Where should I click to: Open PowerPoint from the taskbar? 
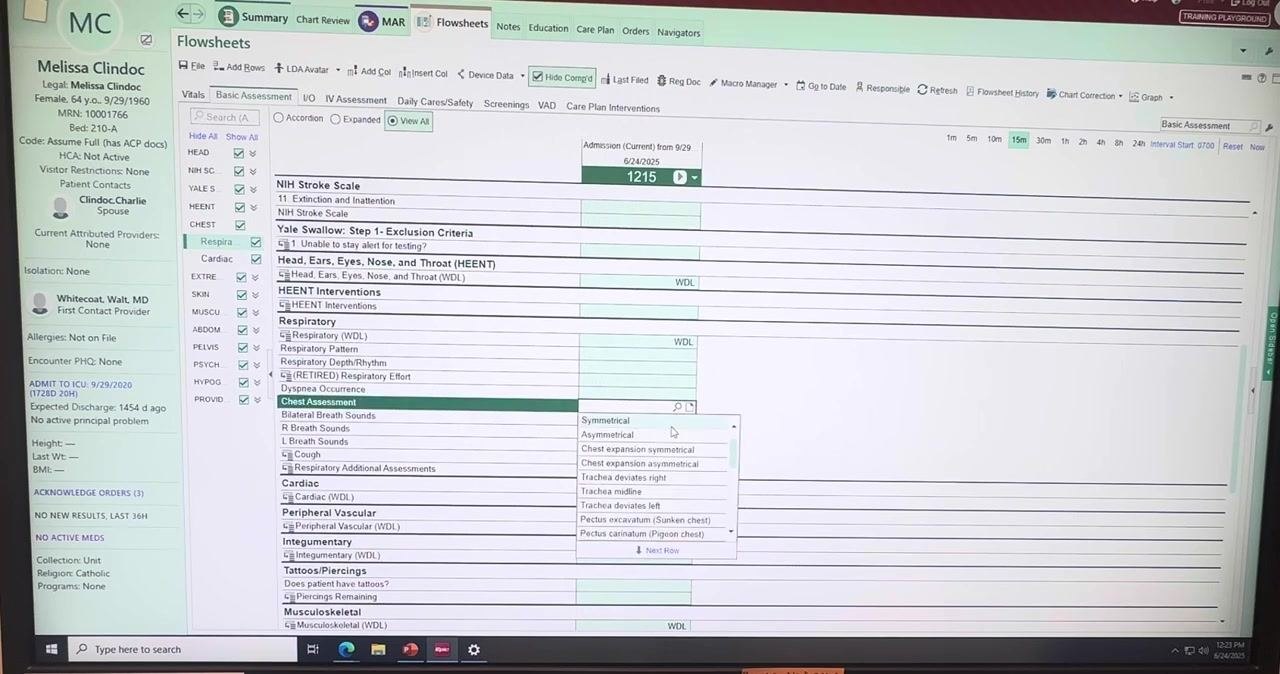[410, 649]
